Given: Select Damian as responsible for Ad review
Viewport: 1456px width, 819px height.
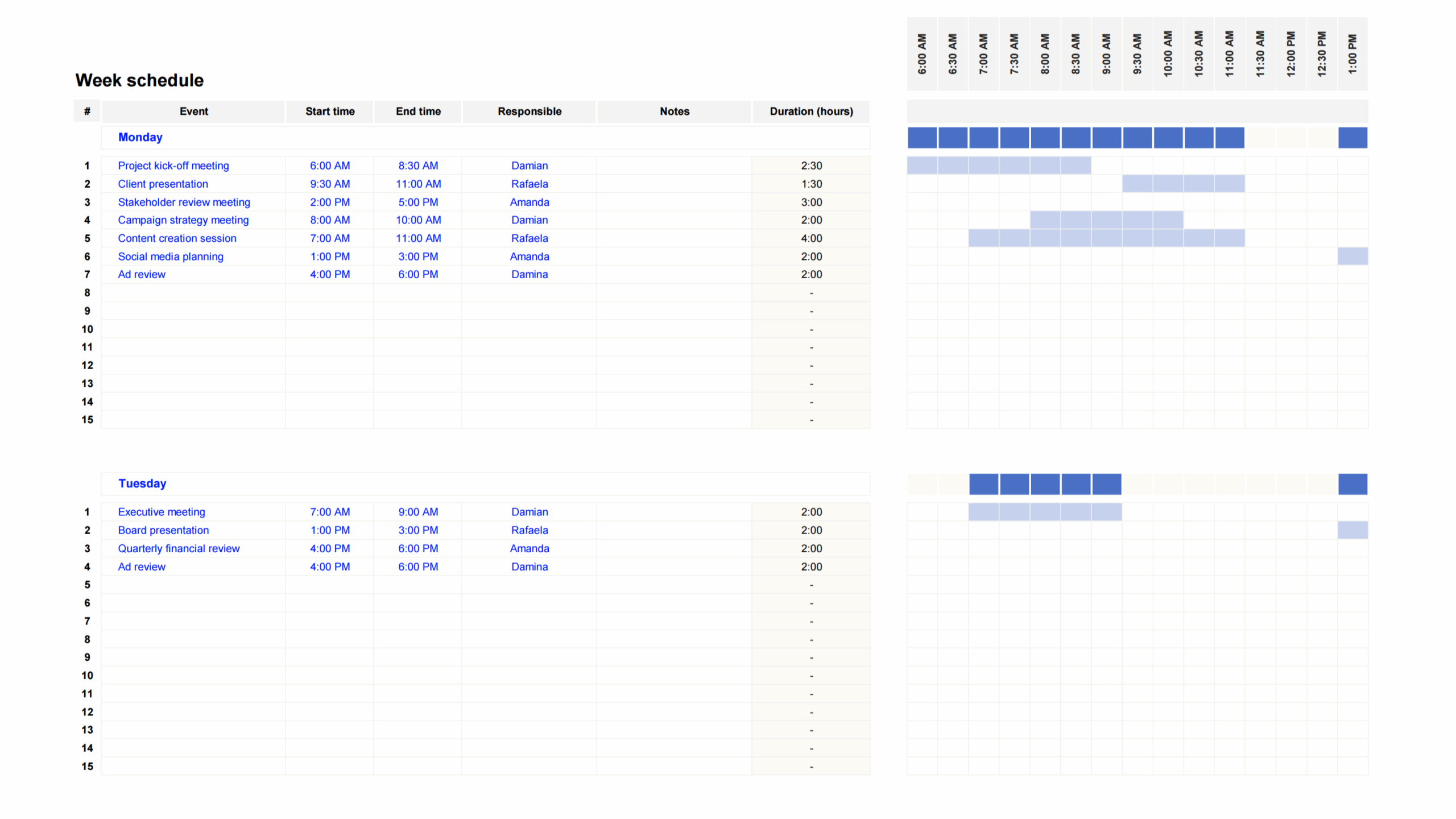Looking at the screenshot, I should coord(529,274).
